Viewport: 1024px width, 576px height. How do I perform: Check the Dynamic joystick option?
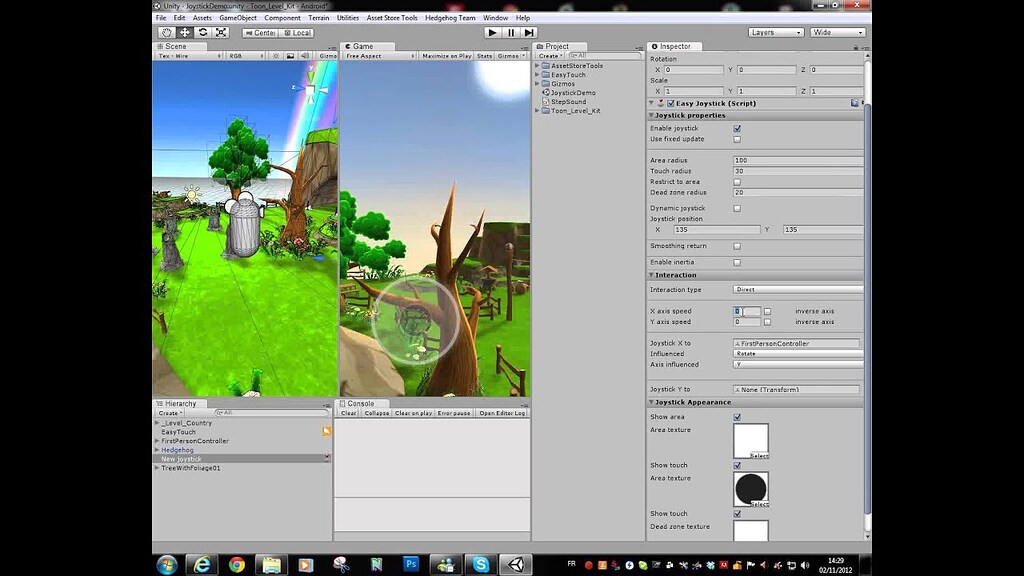click(738, 208)
